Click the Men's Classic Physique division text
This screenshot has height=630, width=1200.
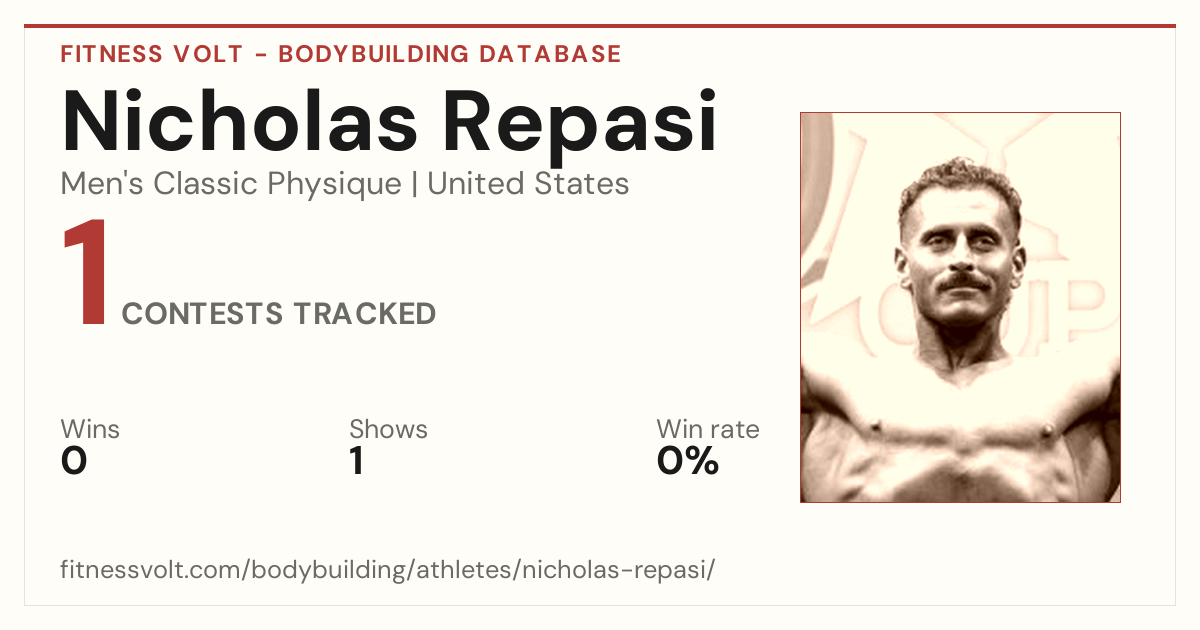pyautogui.click(x=231, y=184)
